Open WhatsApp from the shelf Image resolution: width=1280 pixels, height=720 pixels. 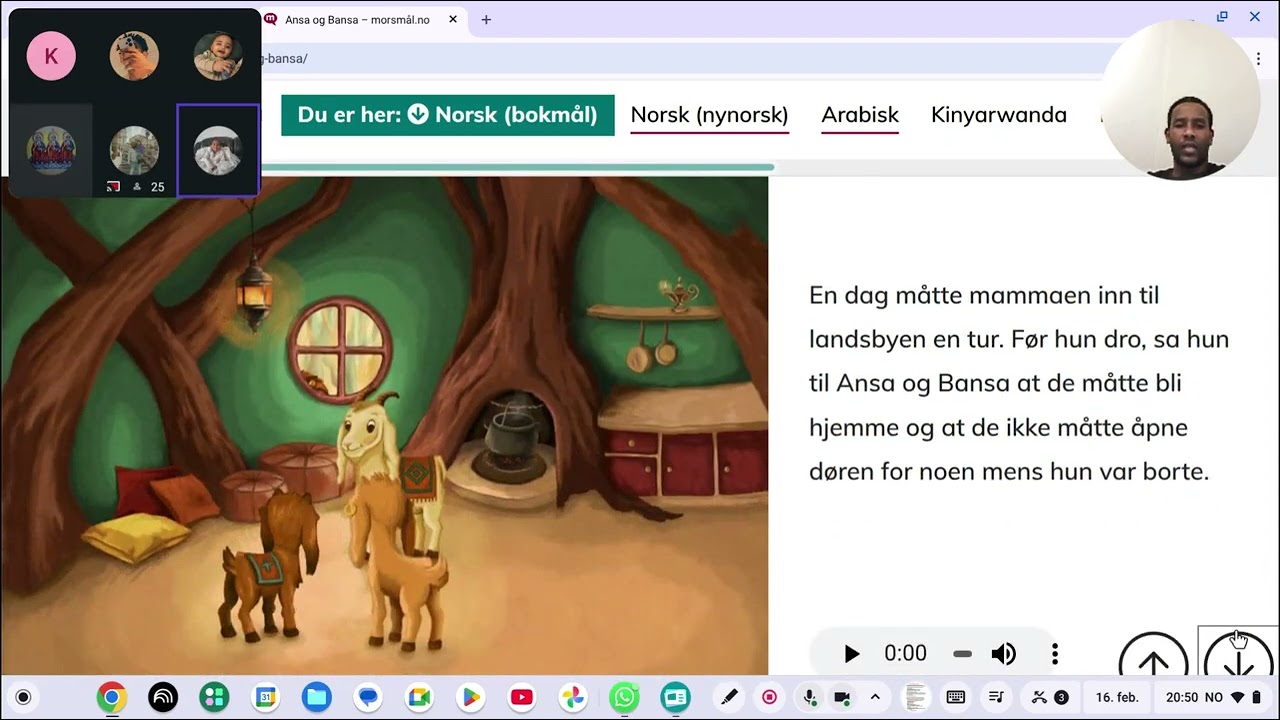pyautogui.click(x=624, y=697)
